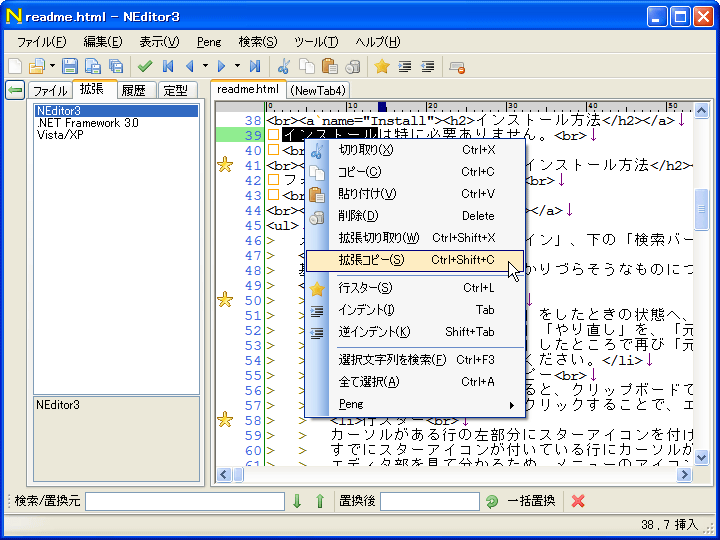The width and height of the screenshot is (720, 540).
Task: Choose 切り取り(X) from the context menu
Action: 415,150
